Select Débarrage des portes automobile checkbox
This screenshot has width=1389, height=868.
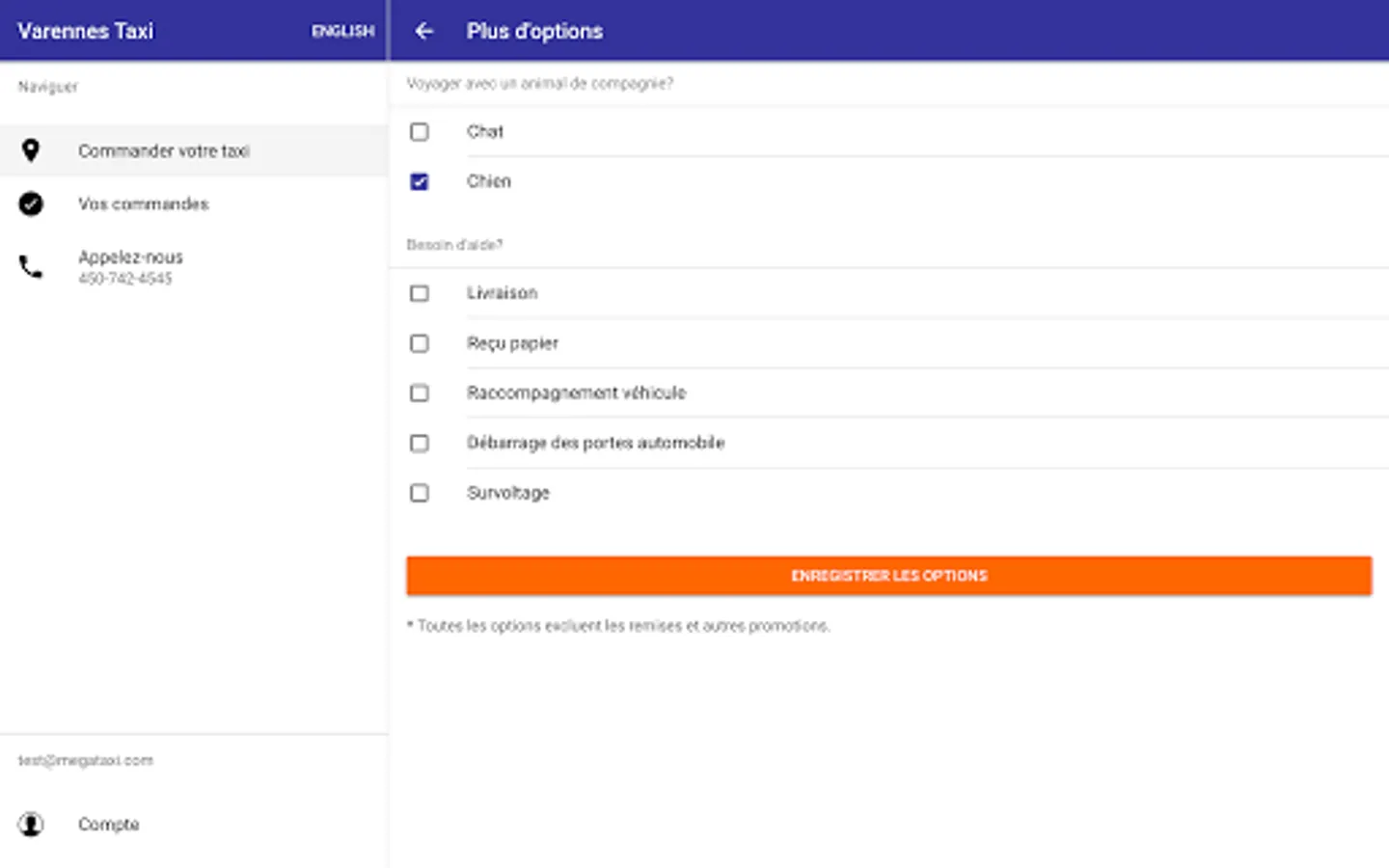click(420, 444)
